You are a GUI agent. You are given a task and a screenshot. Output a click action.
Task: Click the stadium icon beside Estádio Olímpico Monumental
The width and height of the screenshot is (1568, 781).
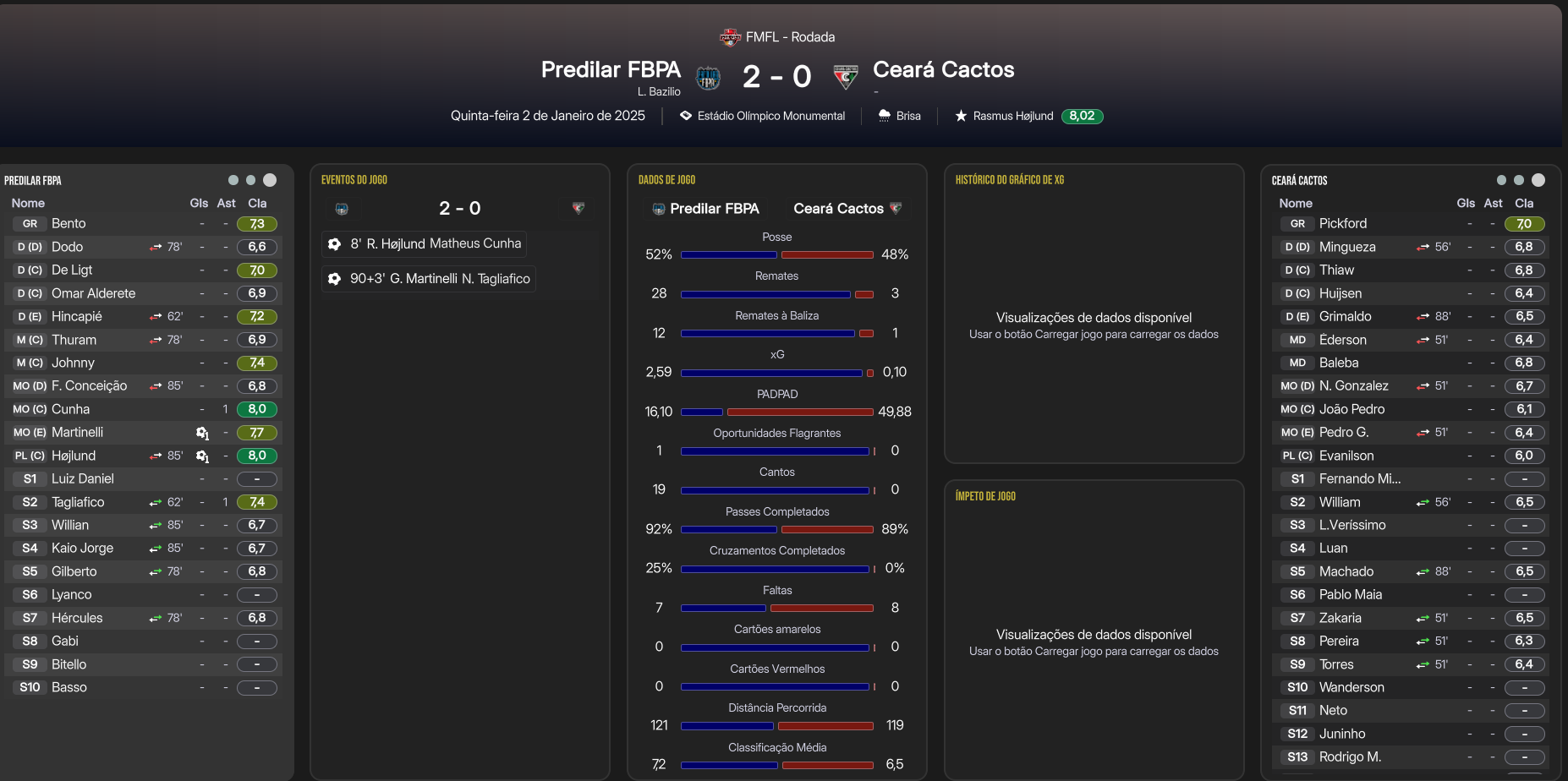(686, 116)
